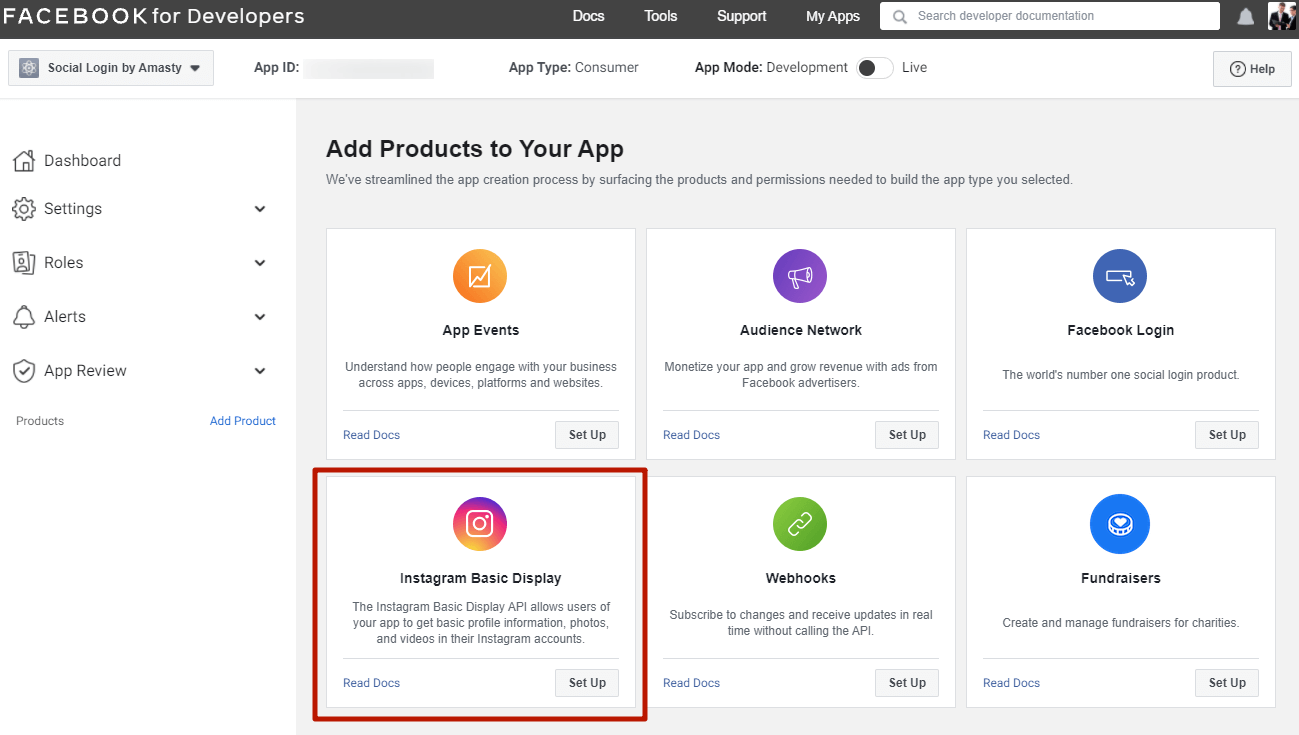Click the Audience Network card title

click(800, 330)
